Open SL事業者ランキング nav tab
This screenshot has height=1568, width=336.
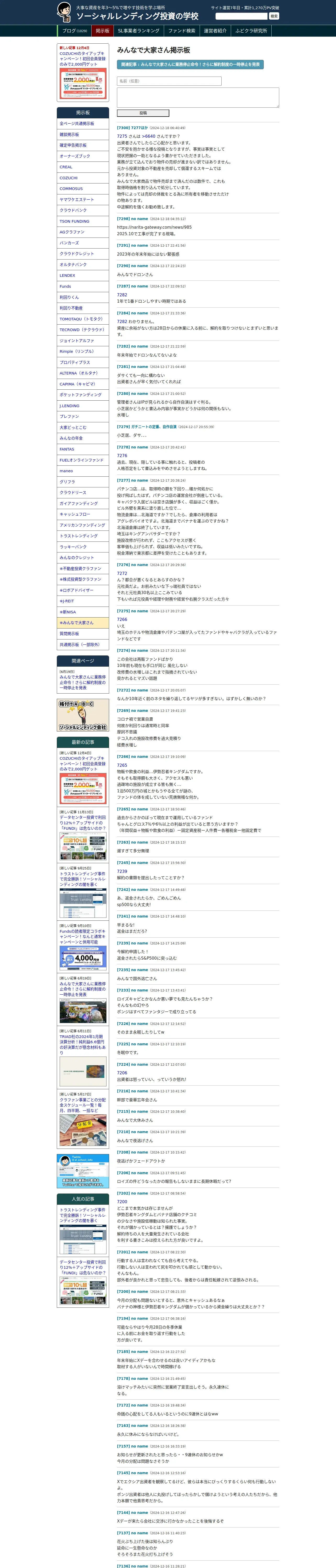click(138, 31)
